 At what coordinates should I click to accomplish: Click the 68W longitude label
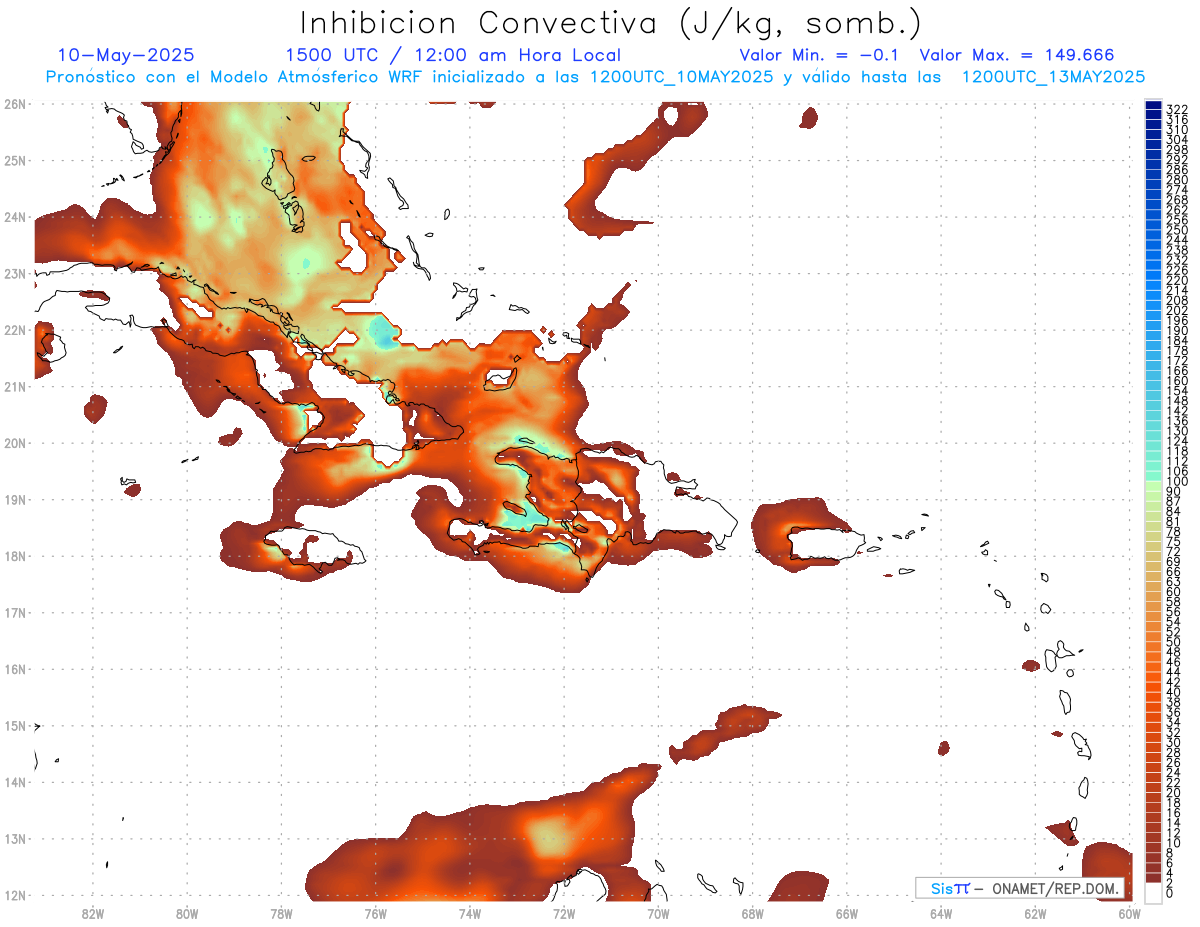coord(753,913)
